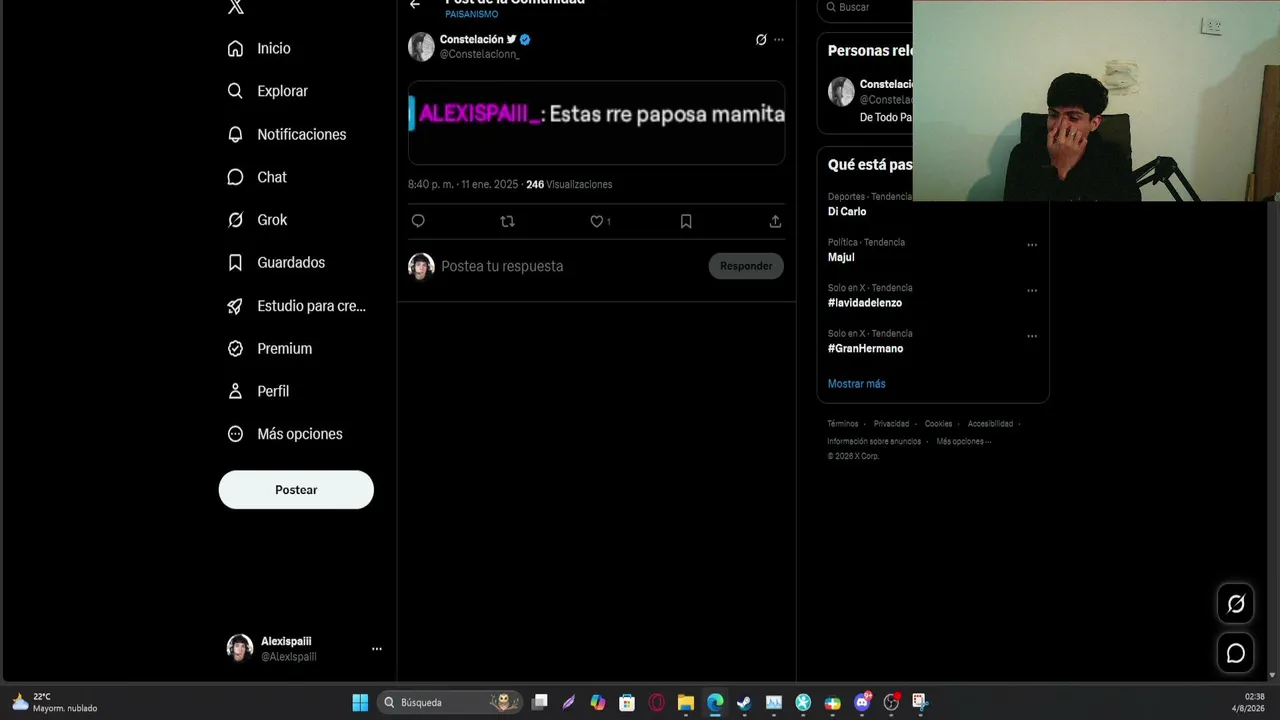The image size is (1280, 720).
Task: Switch to Microsoft Edge on the taskbar
Action: tap(715, 702)
